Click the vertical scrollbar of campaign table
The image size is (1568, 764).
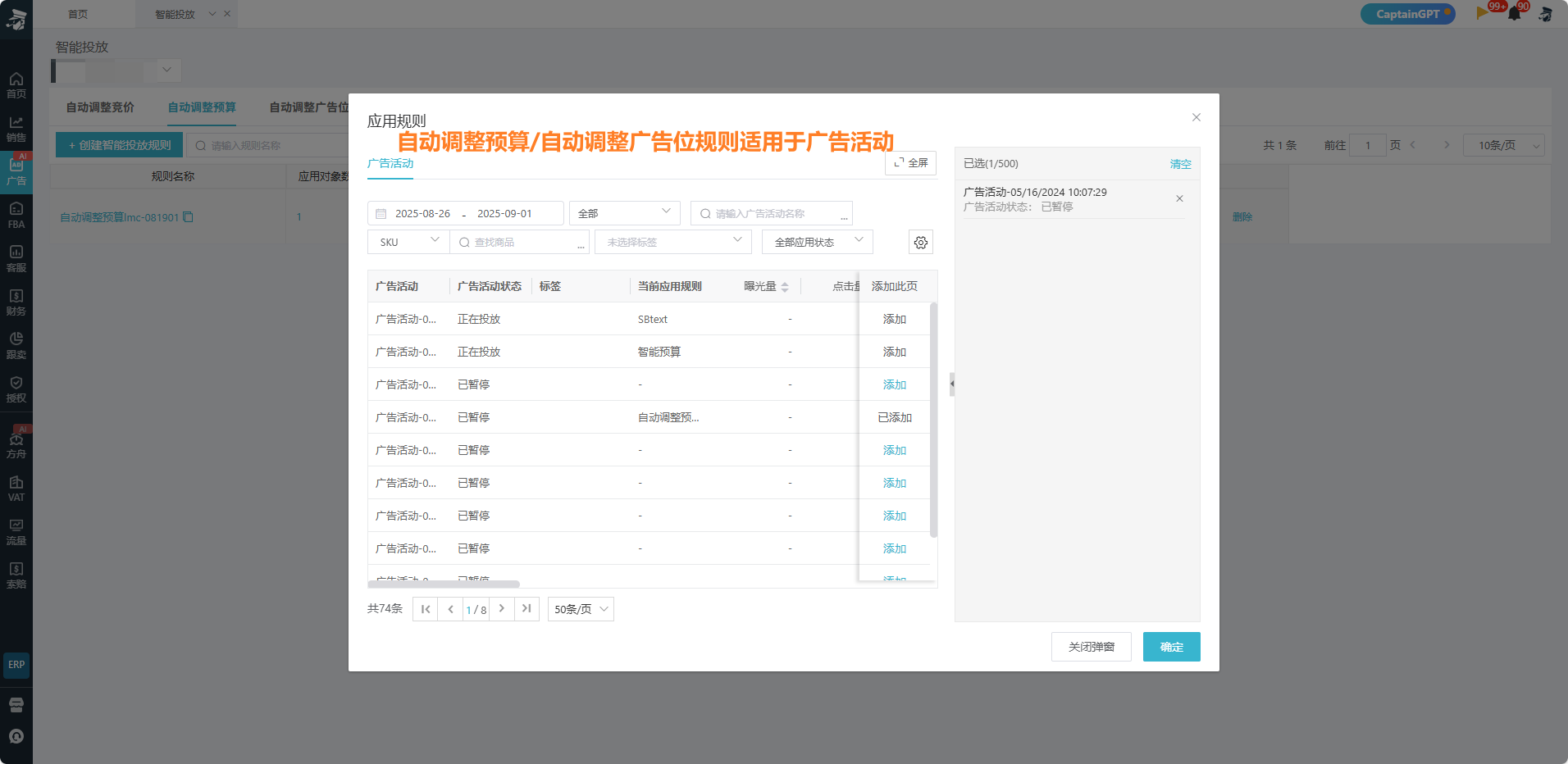pos(933,420)
